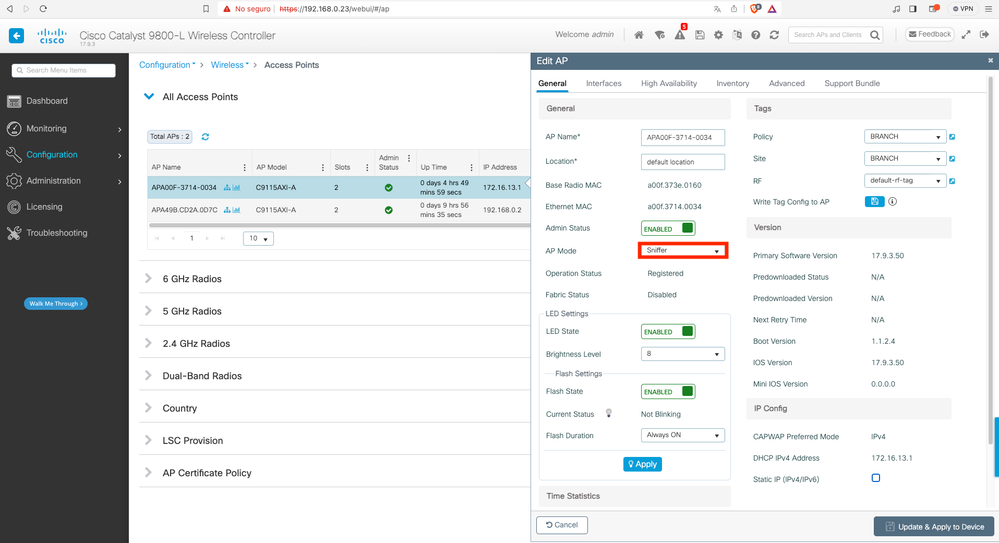Open the preferences gear icon in header
The height and width of the screenshot is (543, 999).
tap(718, 35)
